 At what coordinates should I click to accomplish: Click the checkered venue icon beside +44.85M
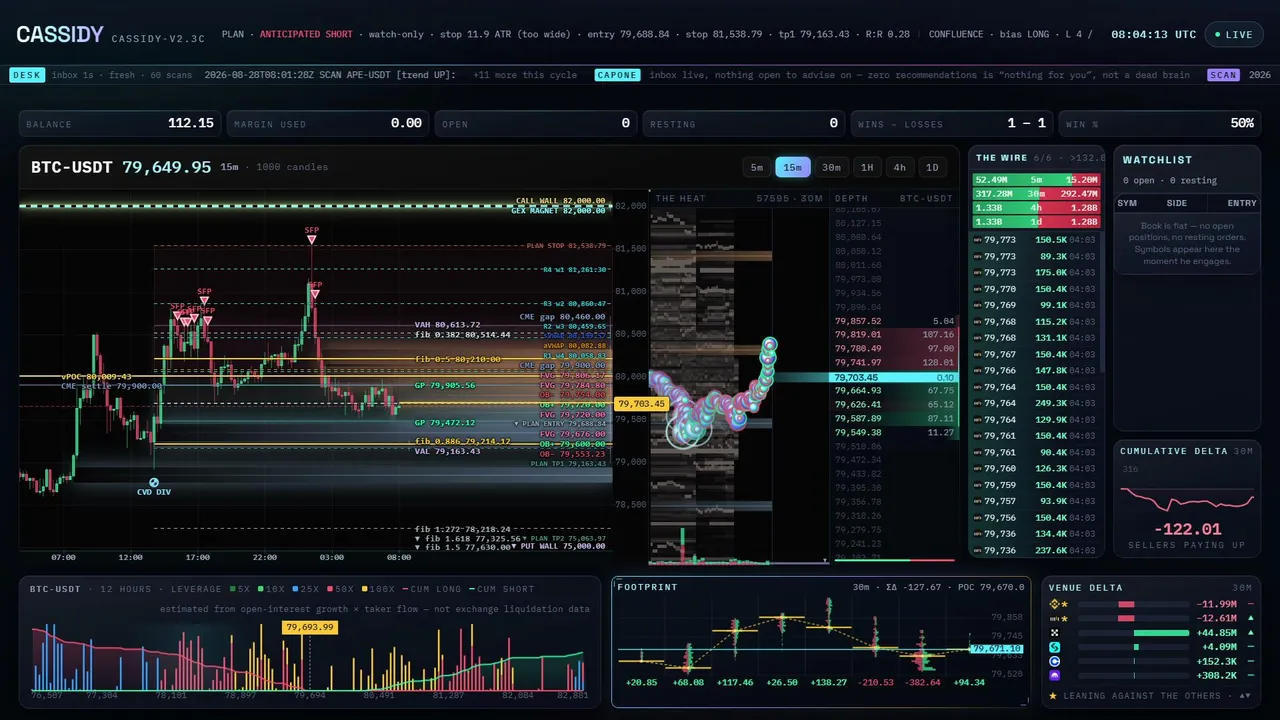pyautogui.click(x=1054, y=632)
